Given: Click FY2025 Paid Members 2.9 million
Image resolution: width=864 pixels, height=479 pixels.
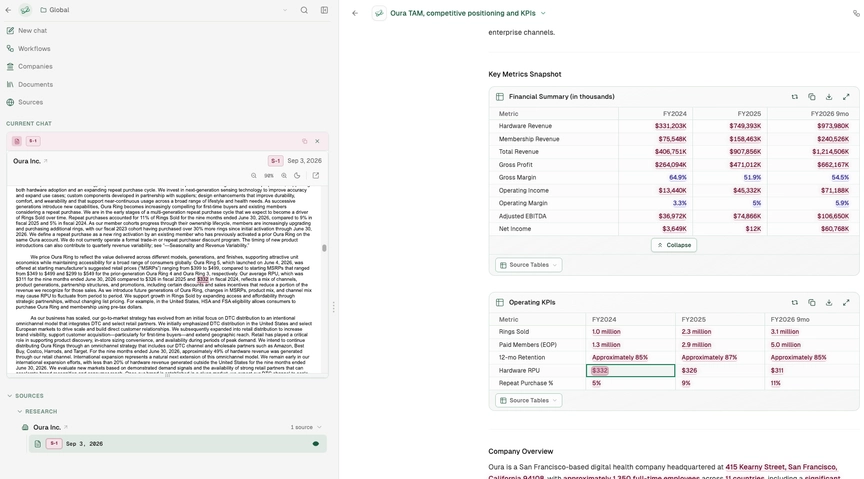Looking at the screenshot, I should click(696, 345).
